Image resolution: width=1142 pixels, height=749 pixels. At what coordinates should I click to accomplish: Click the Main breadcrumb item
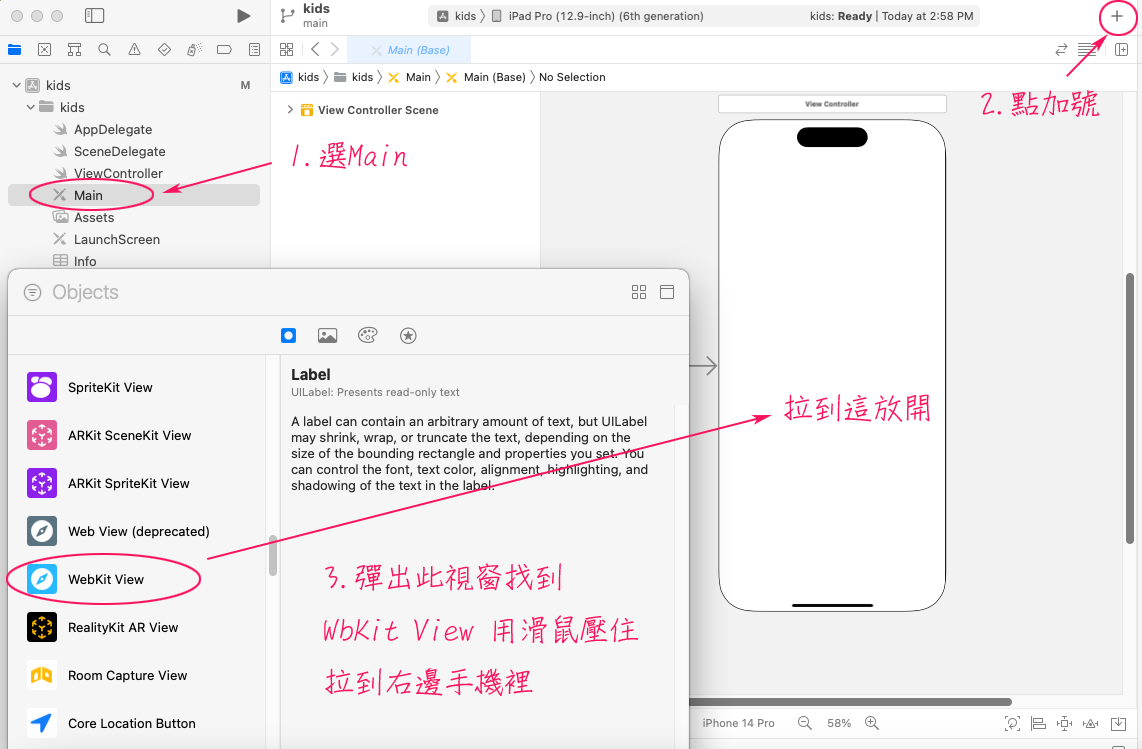pyautogui.click(x=409, y=77)
